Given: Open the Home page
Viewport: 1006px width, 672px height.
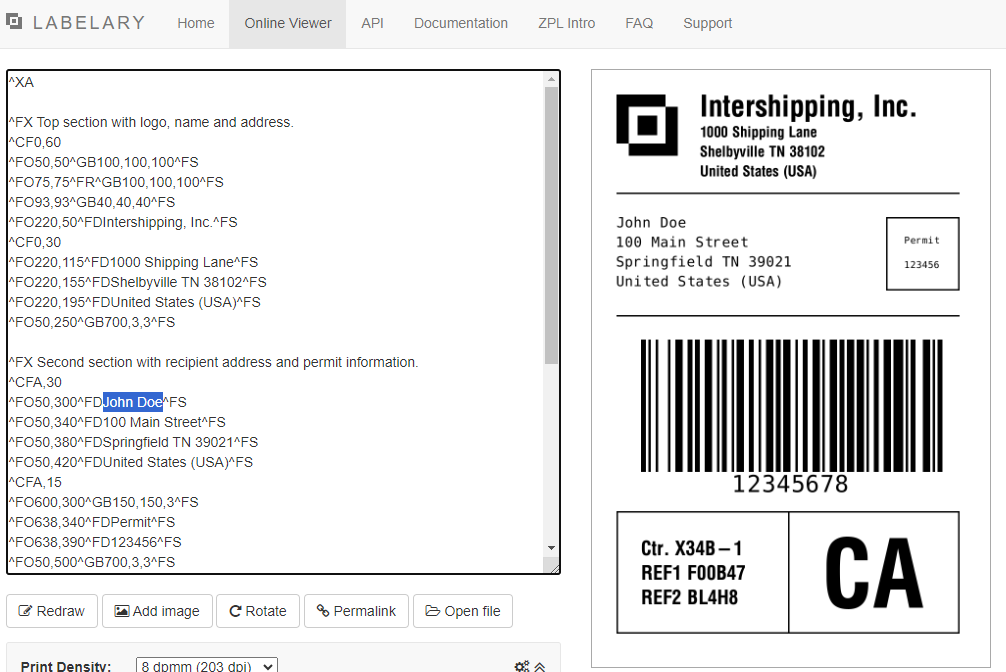Looking at the screenshot, I should (x=196, y=23).
